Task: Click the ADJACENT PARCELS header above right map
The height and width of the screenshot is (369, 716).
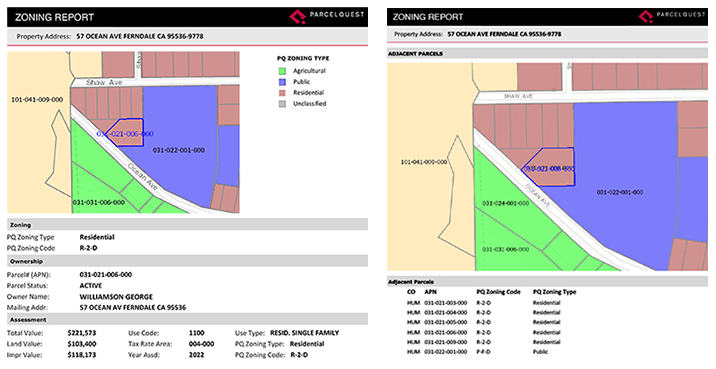Action: (547, 53)
